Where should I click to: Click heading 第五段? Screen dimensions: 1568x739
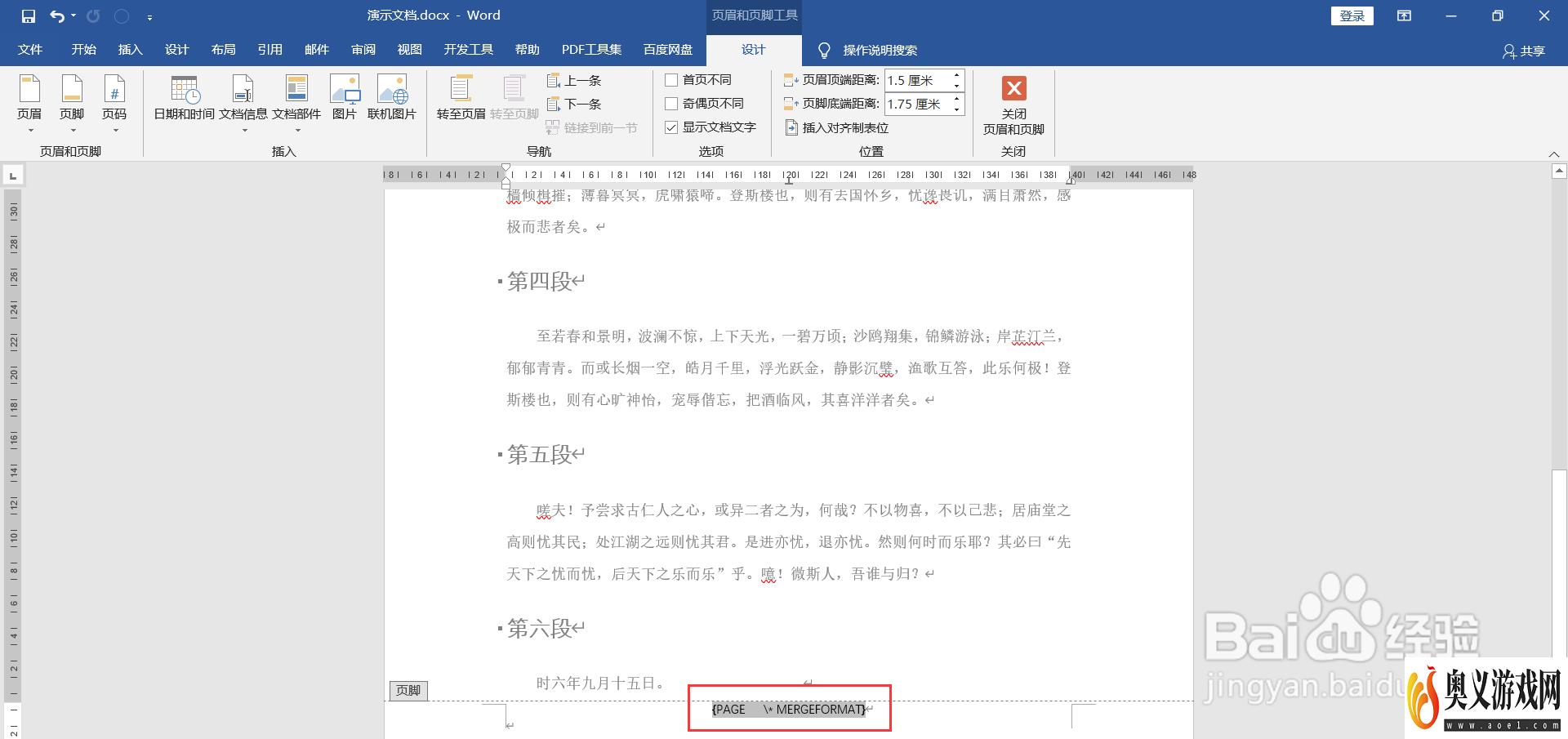point(539,454)
